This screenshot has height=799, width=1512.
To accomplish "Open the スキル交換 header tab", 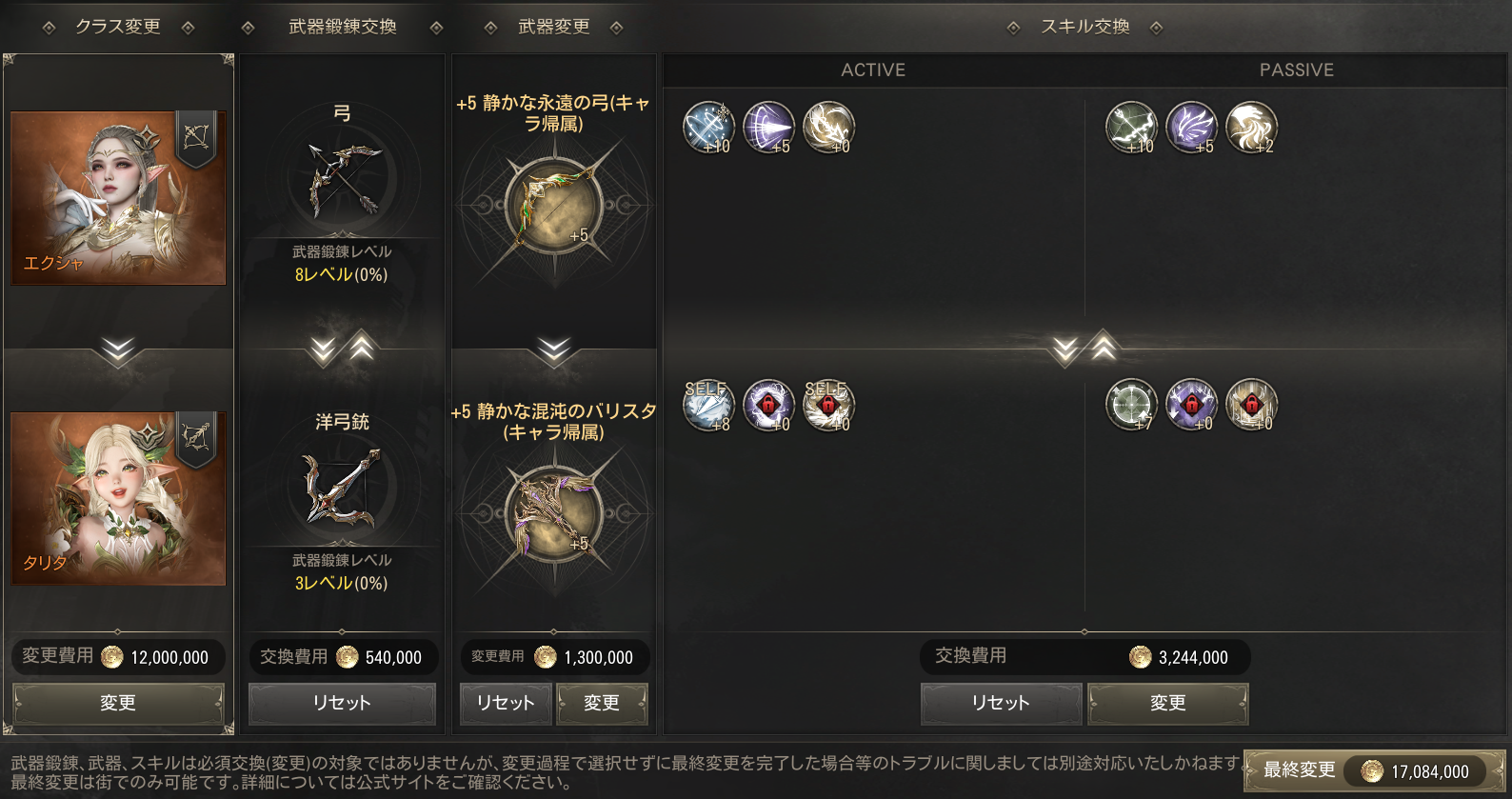I will coord(1084,27).
